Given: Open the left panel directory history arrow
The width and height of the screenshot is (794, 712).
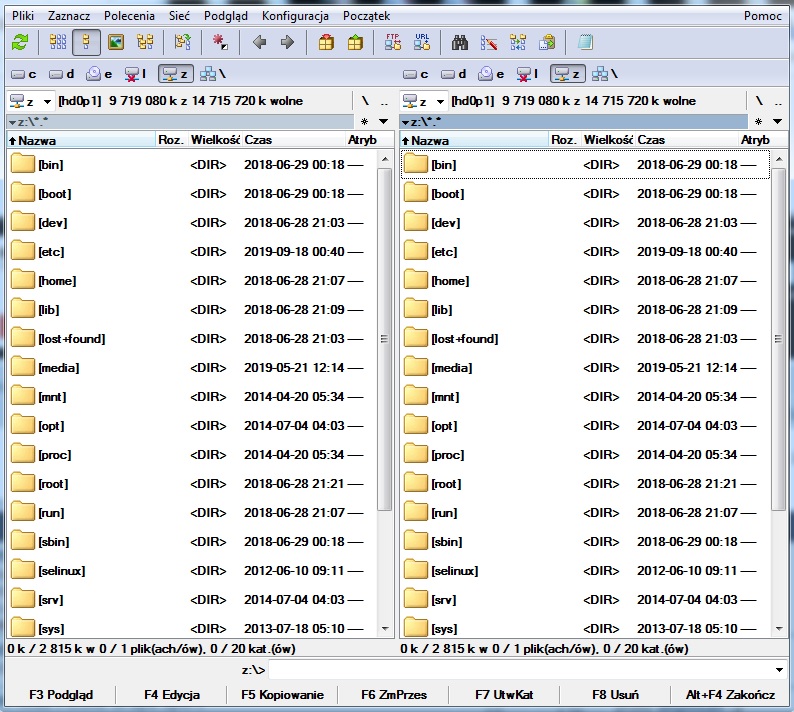Looking at the screenshot, I should 383,122.
